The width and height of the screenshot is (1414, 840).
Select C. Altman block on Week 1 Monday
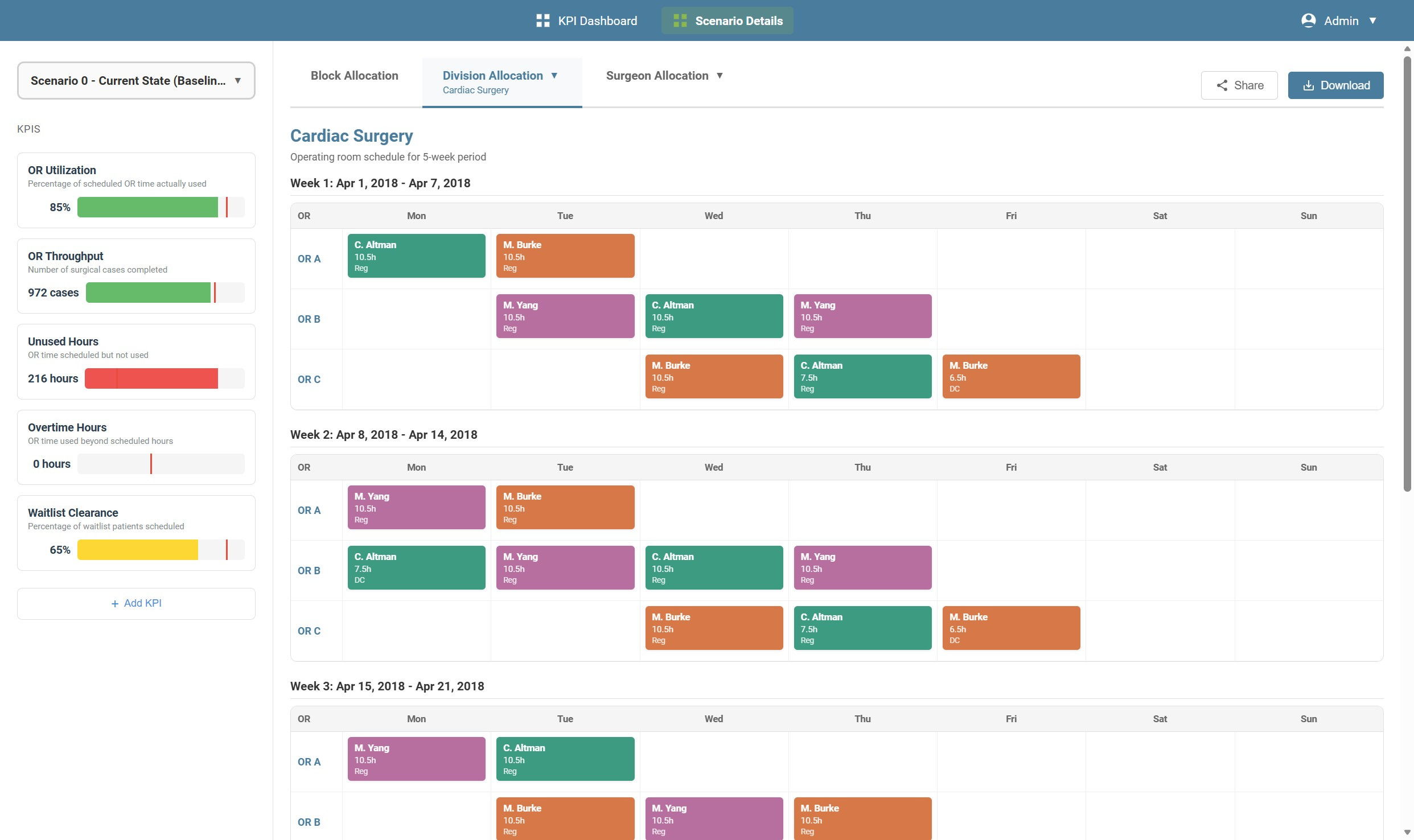[416, 256]
